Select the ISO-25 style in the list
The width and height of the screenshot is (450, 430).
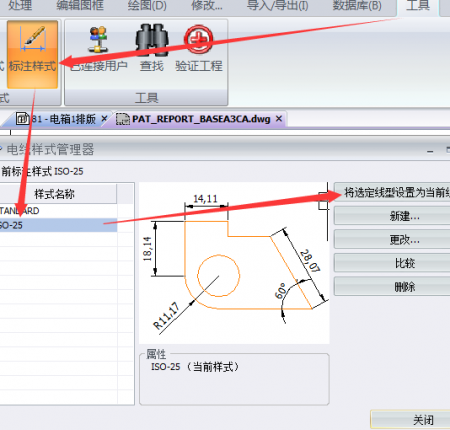point(58,225)
